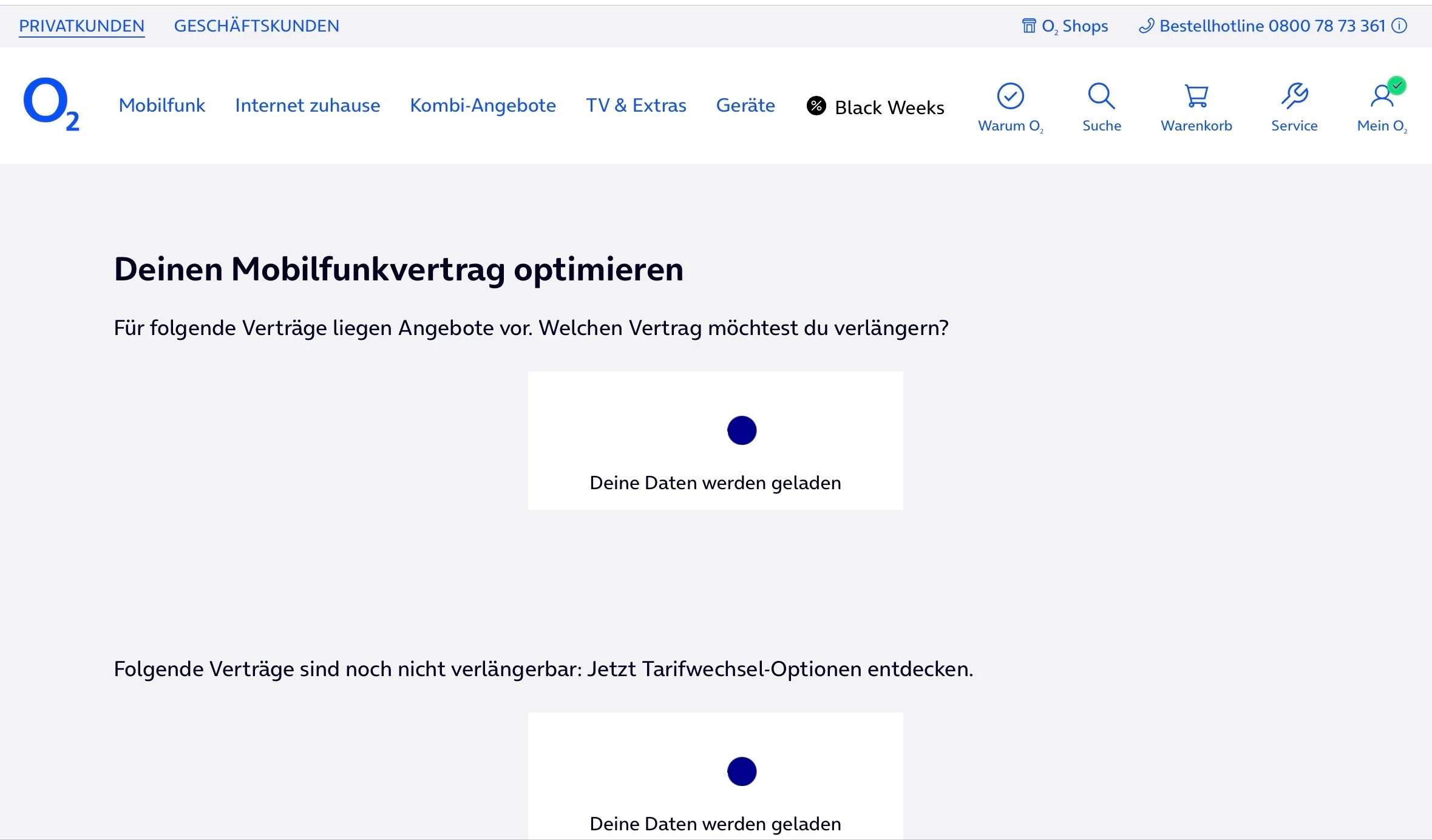Viewport: 1432px width, 840px height.
Task: Click the Service wrench icon
Action: click(x=1294, y=96)
